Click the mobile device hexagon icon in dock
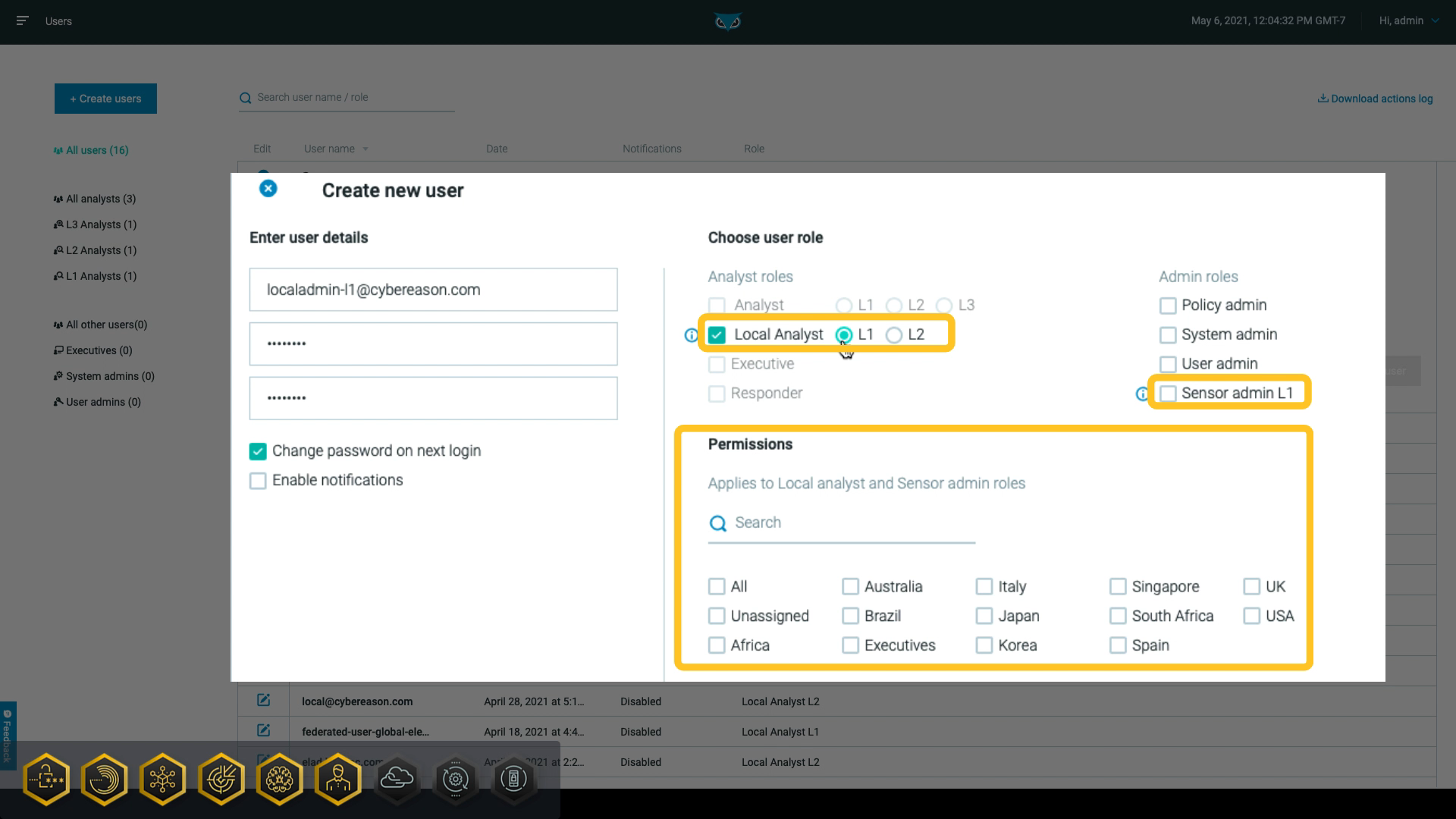Image resolution: width=1456 pixels, height=819 pixels. click(514, 779)
